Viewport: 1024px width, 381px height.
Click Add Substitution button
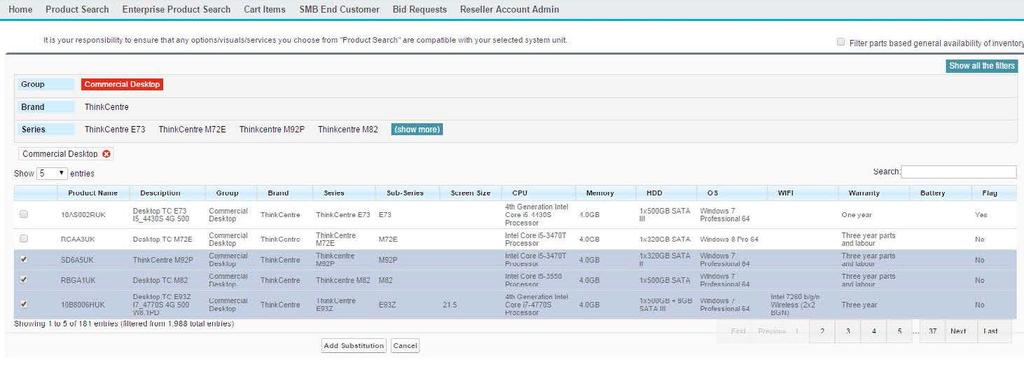click(x=354, y=345)
